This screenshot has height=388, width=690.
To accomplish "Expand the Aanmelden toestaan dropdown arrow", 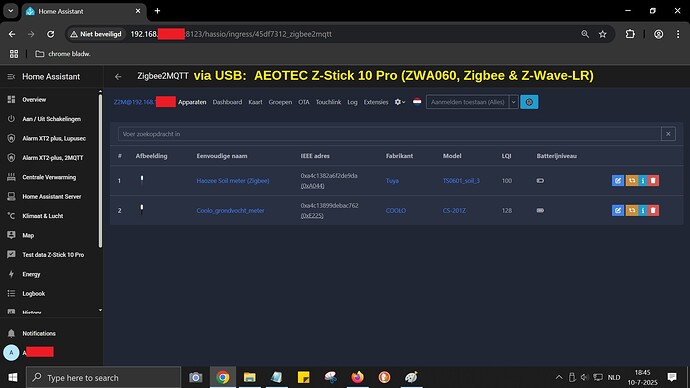I will [513, 102].
